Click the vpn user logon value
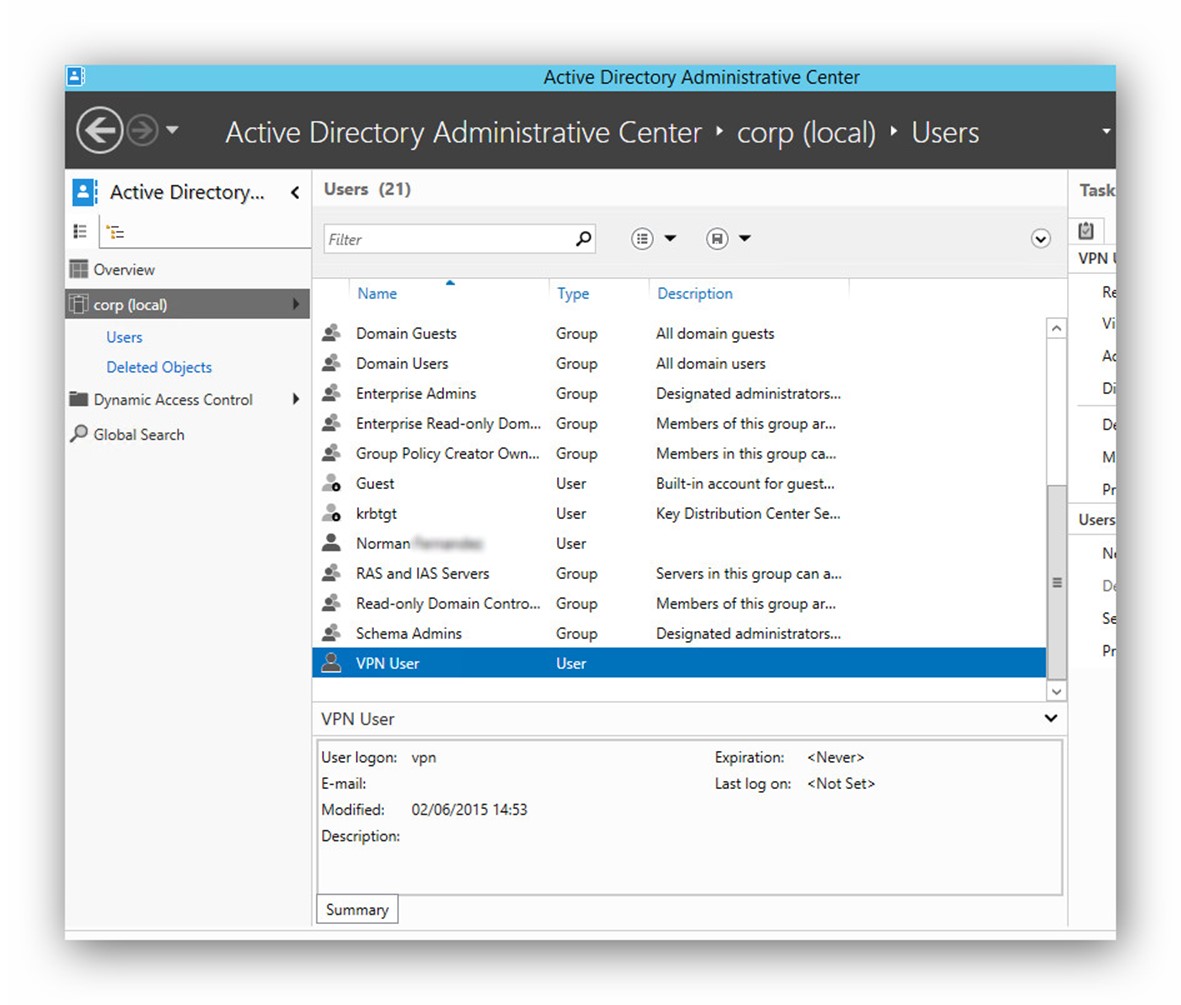This screenshot has height=1005, width=1181. click(423, 758)
